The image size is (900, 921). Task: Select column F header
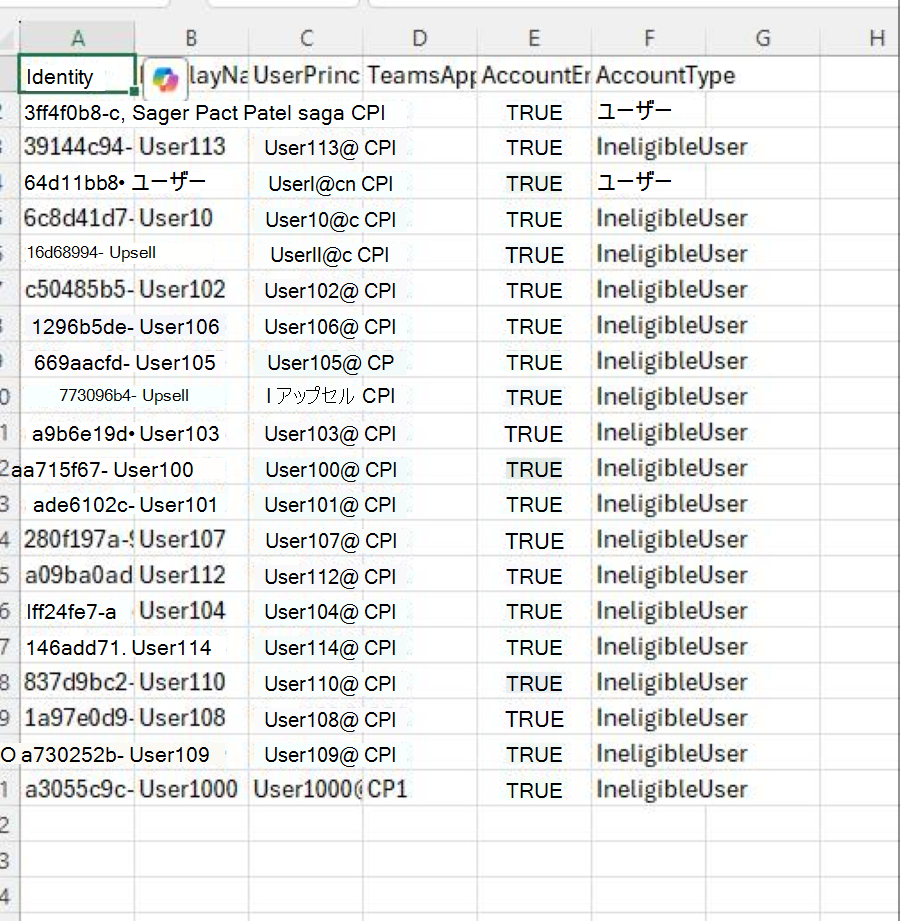click(649, 38)
